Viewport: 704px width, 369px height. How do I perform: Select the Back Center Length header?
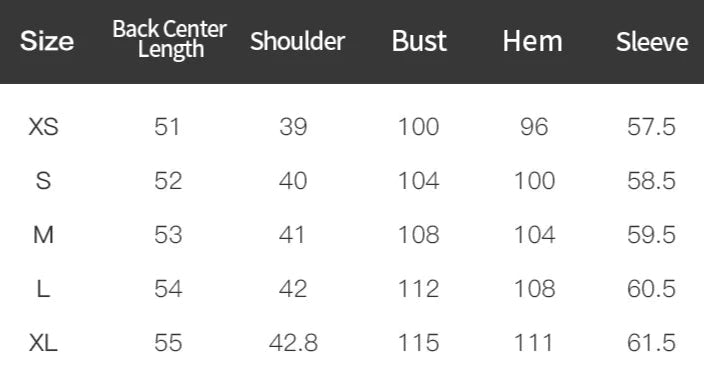tap(170, 39)
